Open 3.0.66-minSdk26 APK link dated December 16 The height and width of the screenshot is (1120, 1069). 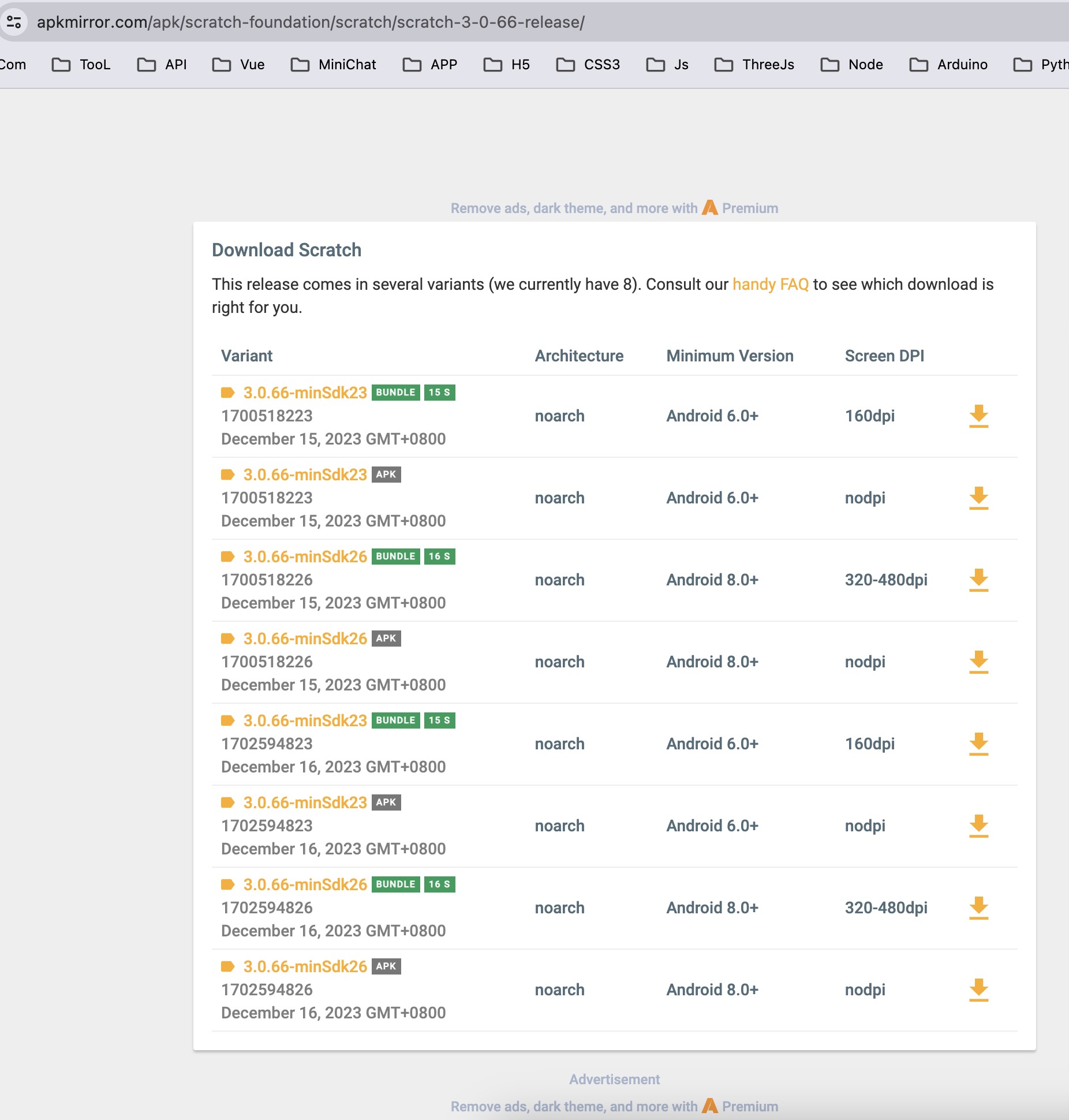[x=305, y=966]
